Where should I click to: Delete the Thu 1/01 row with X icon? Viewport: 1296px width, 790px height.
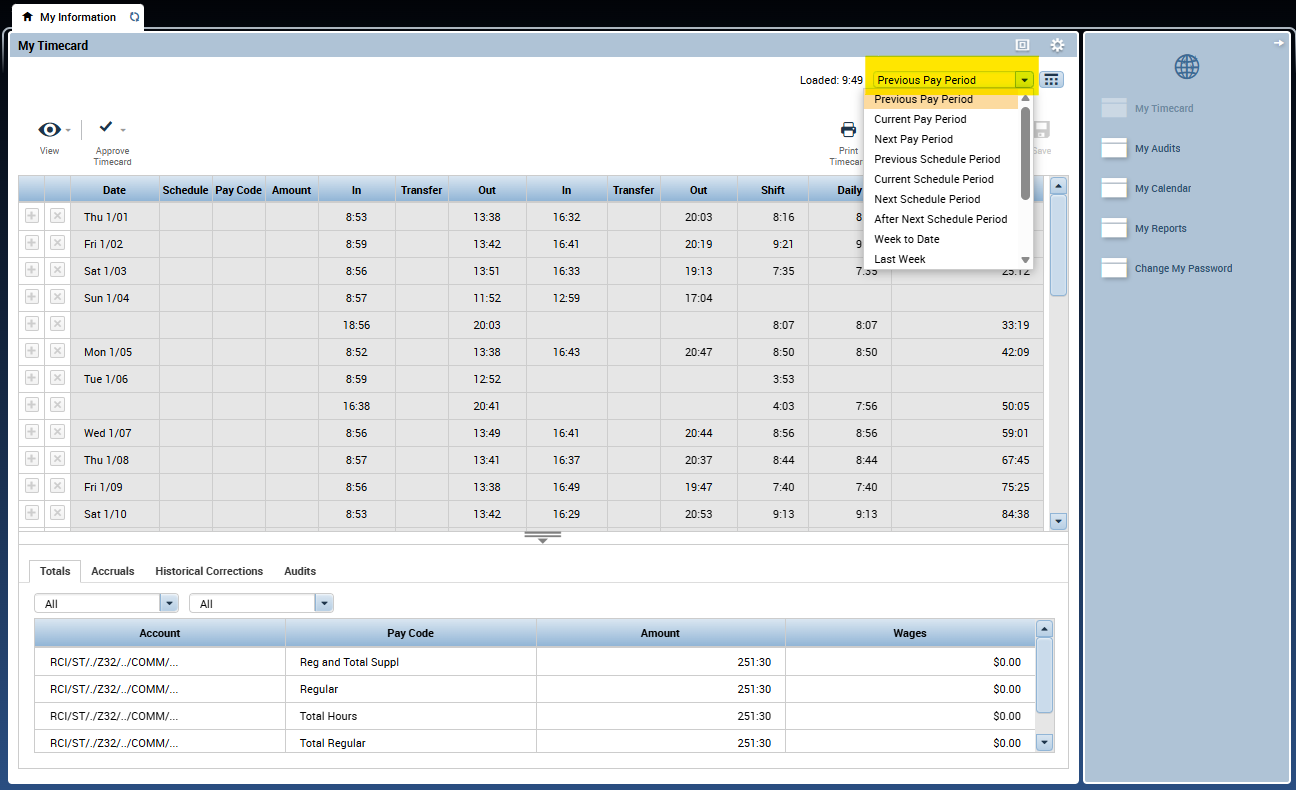57,216
